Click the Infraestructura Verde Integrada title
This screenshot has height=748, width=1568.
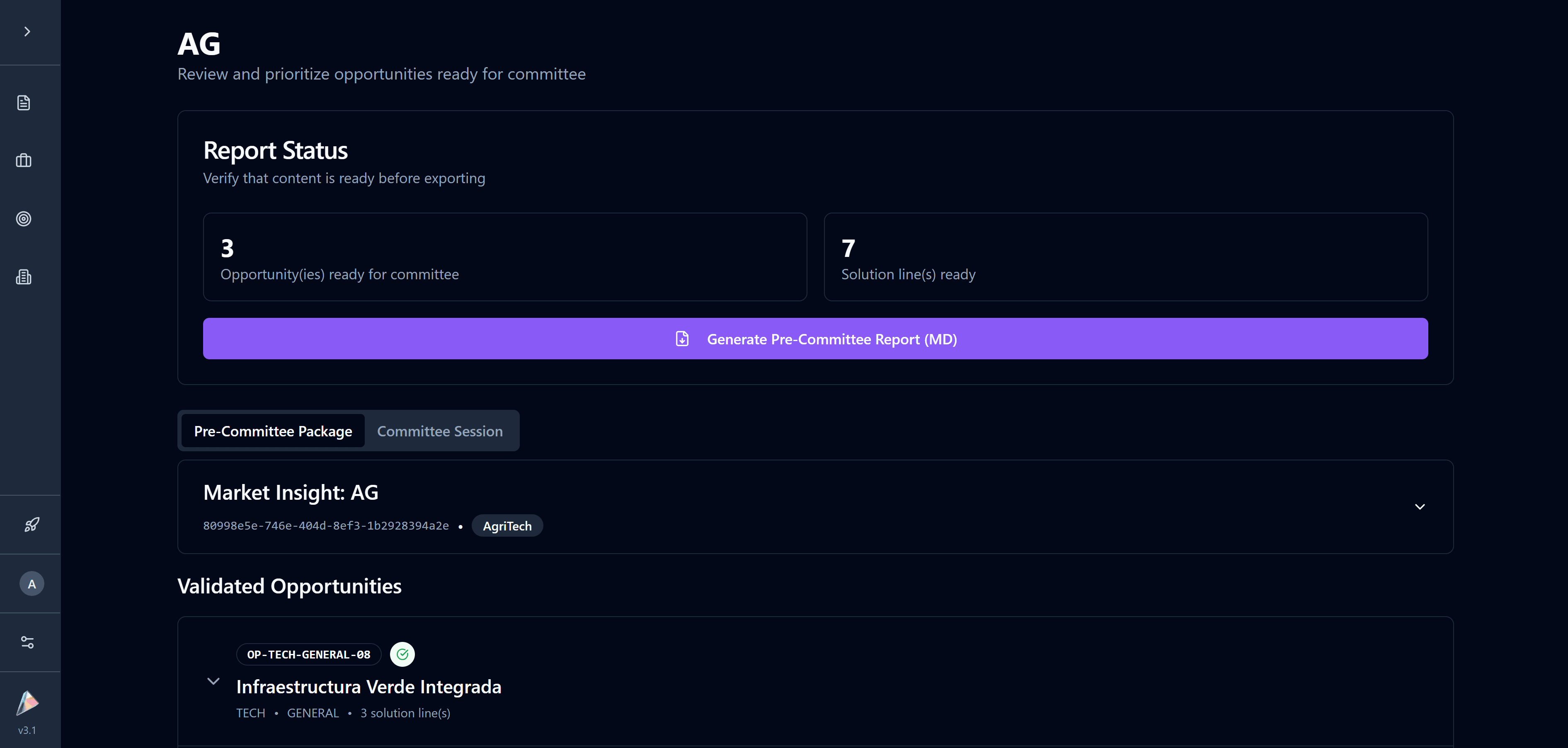368,687
